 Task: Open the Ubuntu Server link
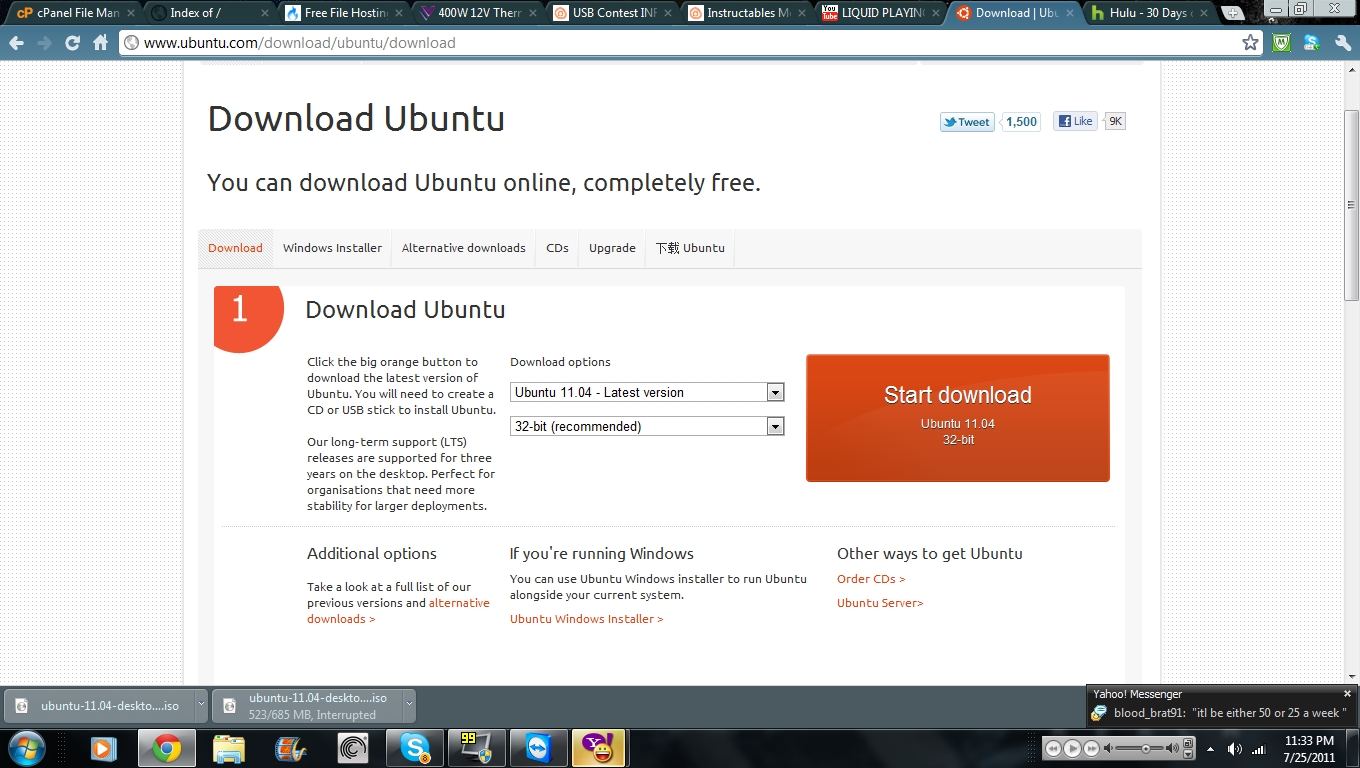point(880,603)
